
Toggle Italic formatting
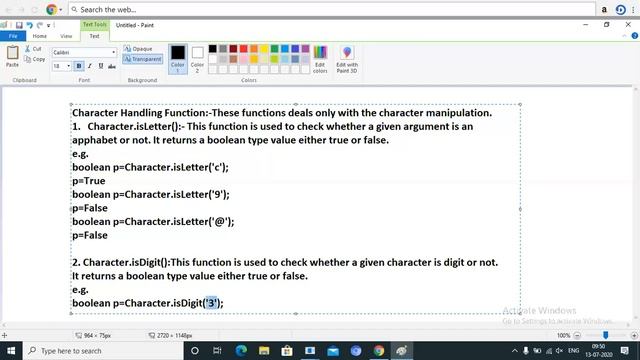90,66
